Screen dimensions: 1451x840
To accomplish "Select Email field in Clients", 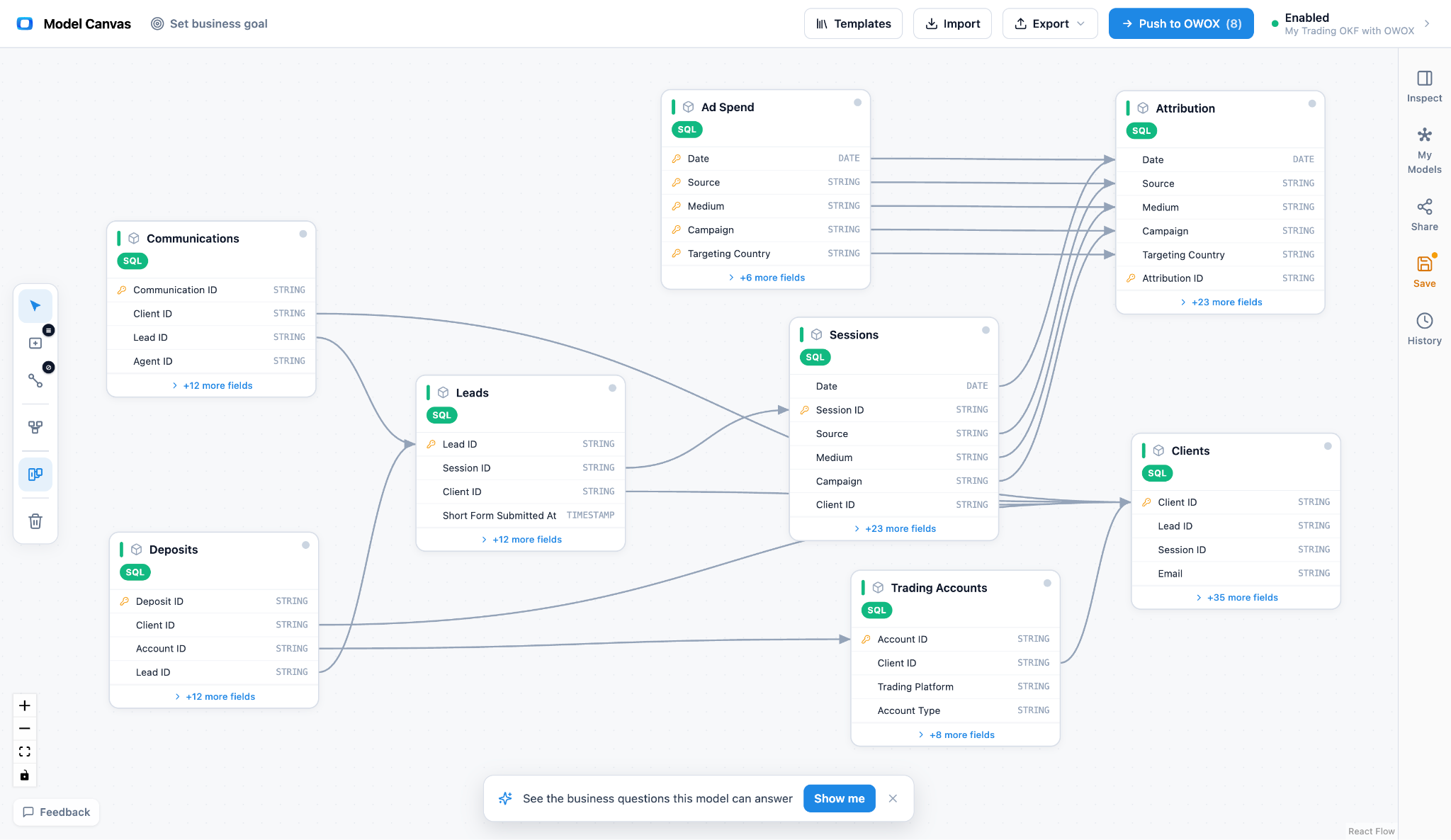I will pyautogui.click(x=1236, y=574).
